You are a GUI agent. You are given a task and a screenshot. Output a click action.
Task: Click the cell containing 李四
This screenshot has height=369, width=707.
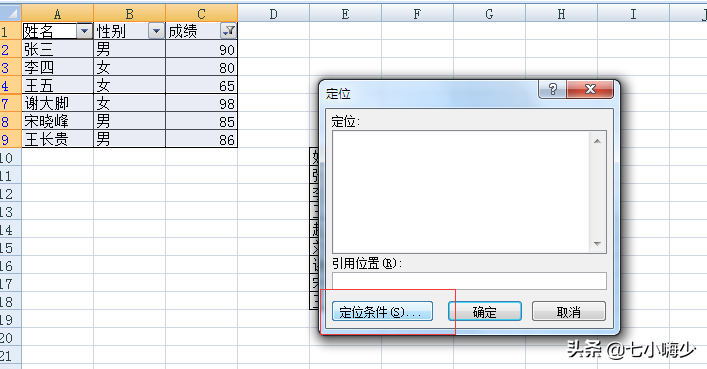coord(57,67)
